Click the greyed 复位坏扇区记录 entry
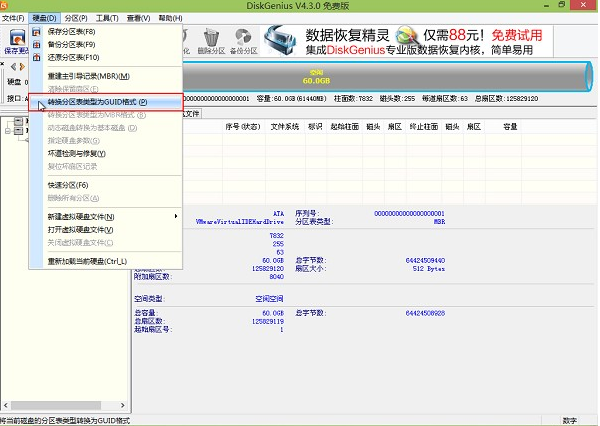Viewport: 600px width, 426px height. 106,166
